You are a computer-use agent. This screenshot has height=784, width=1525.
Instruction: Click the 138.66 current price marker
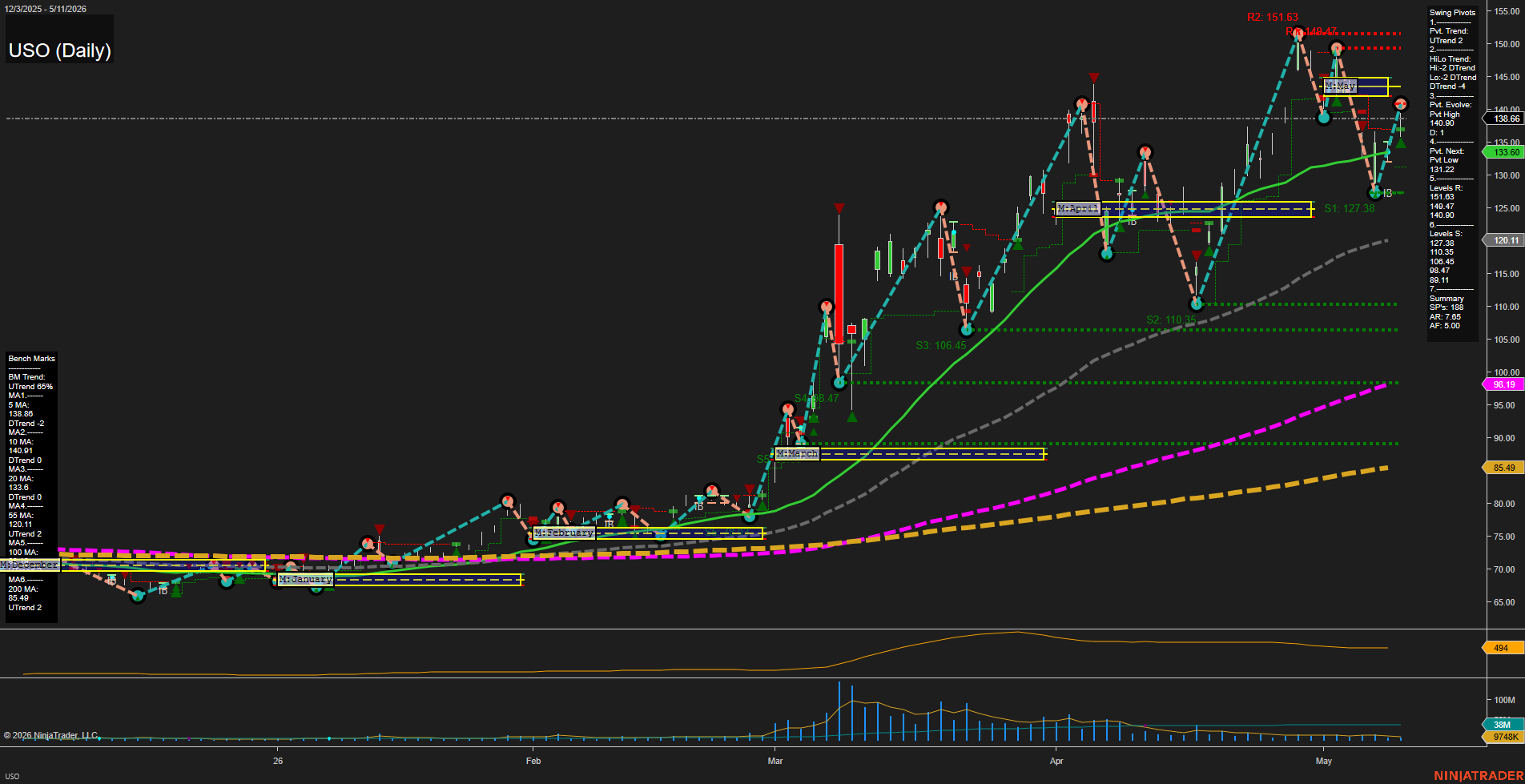[1504, 119]
